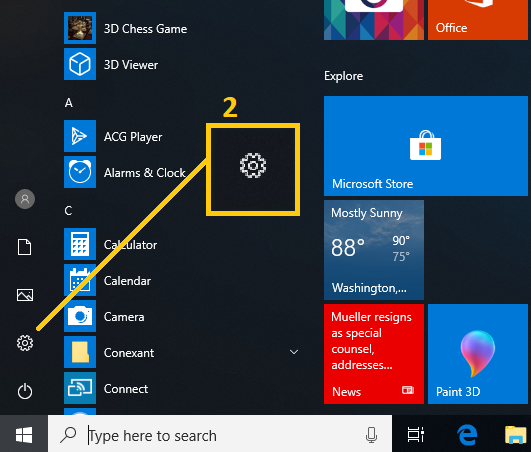Open the Calendar app icon
531x452 pixels.
[80, 280]
